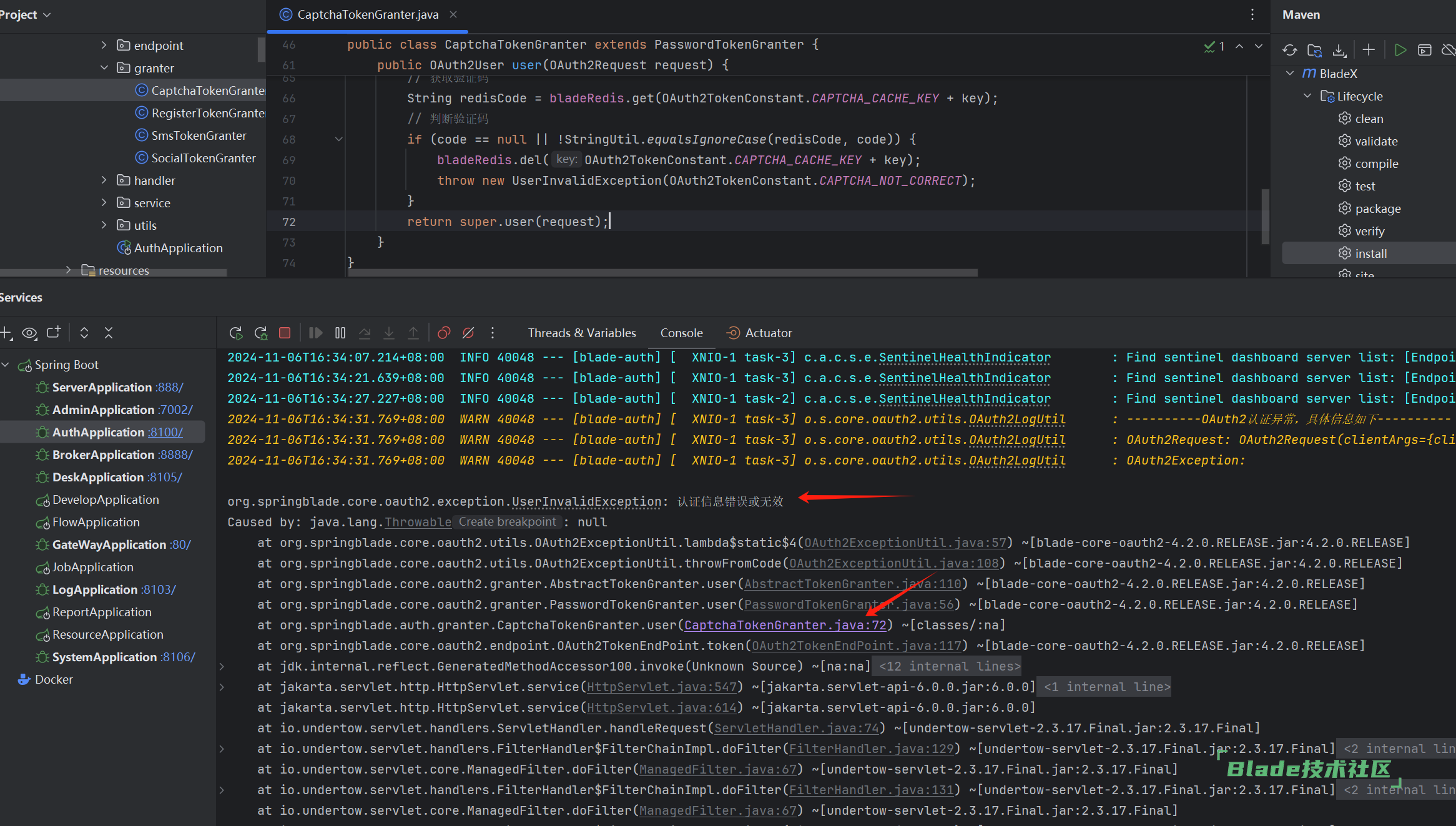The width and height of the screenshot is (1456, 826).
Task: Fold the if block at line 68
Action: pyautogui.click(x=339, y=139)
